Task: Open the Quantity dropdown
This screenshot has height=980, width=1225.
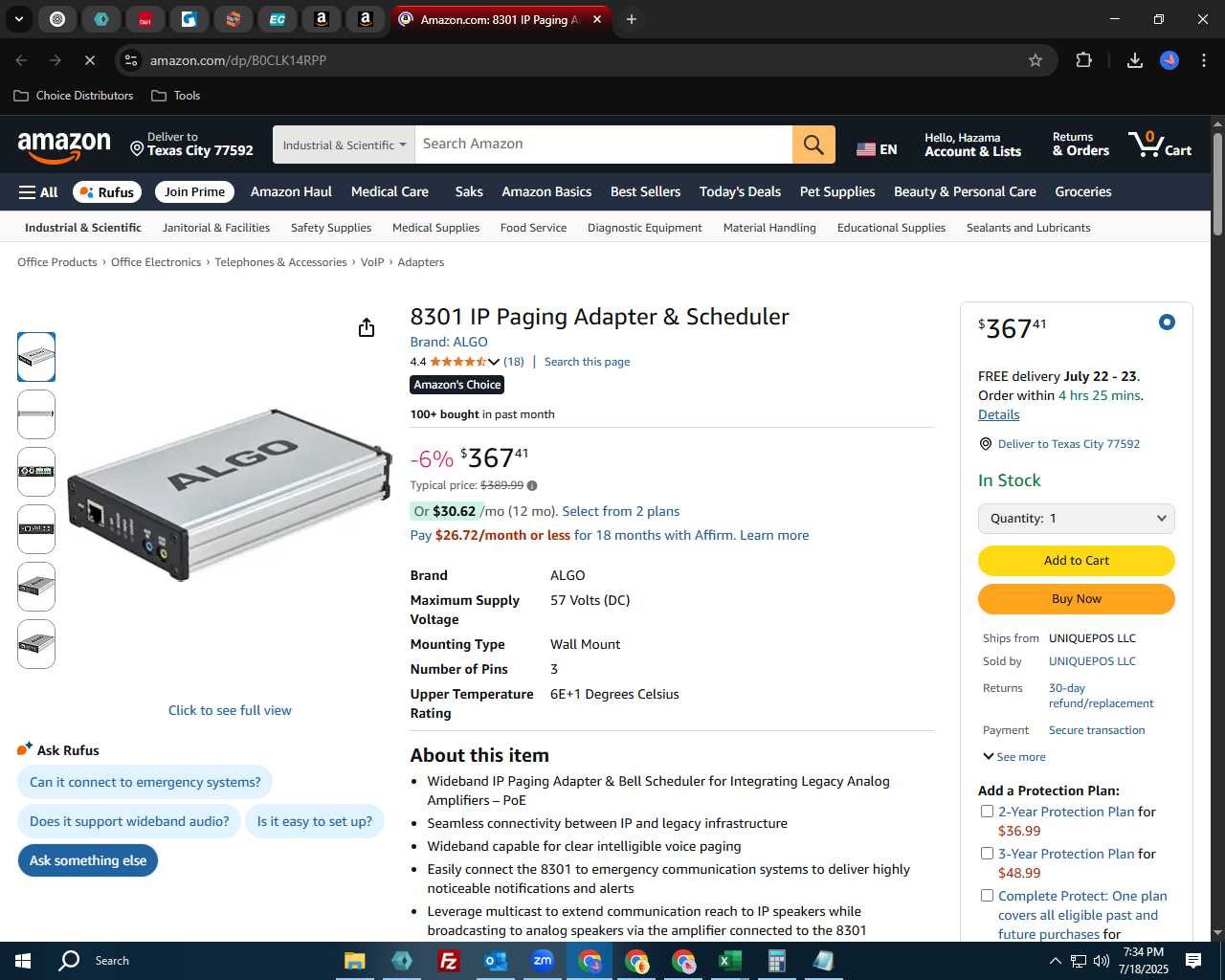Action: (x=1077, y=519)
